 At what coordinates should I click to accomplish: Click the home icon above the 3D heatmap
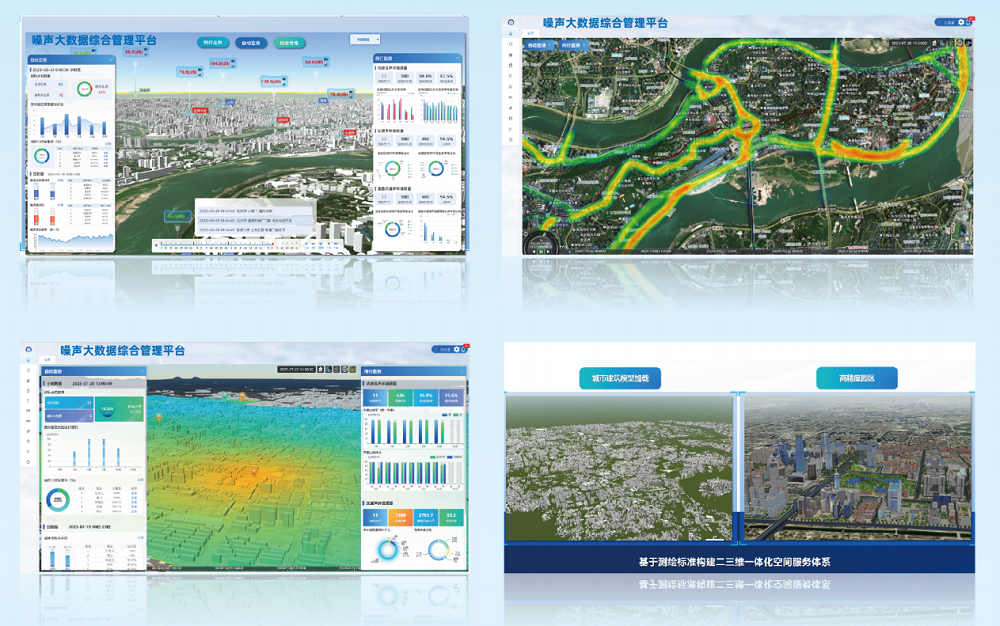pos(30,350)
